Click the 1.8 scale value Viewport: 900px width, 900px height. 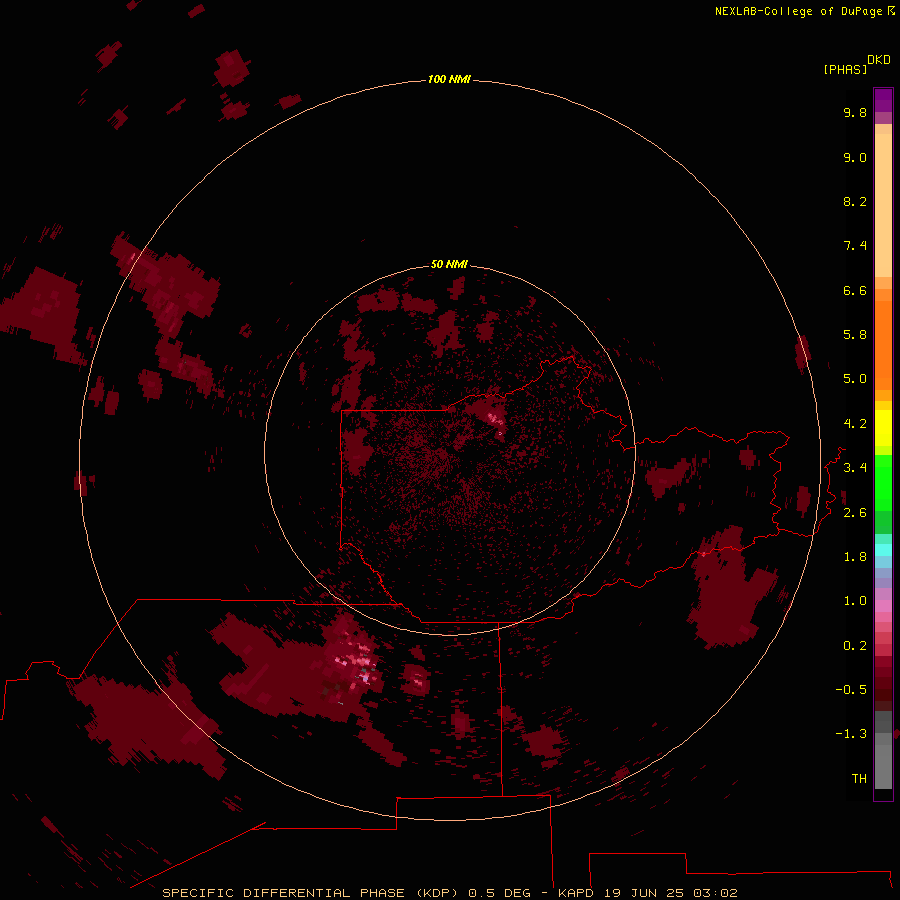855,557
